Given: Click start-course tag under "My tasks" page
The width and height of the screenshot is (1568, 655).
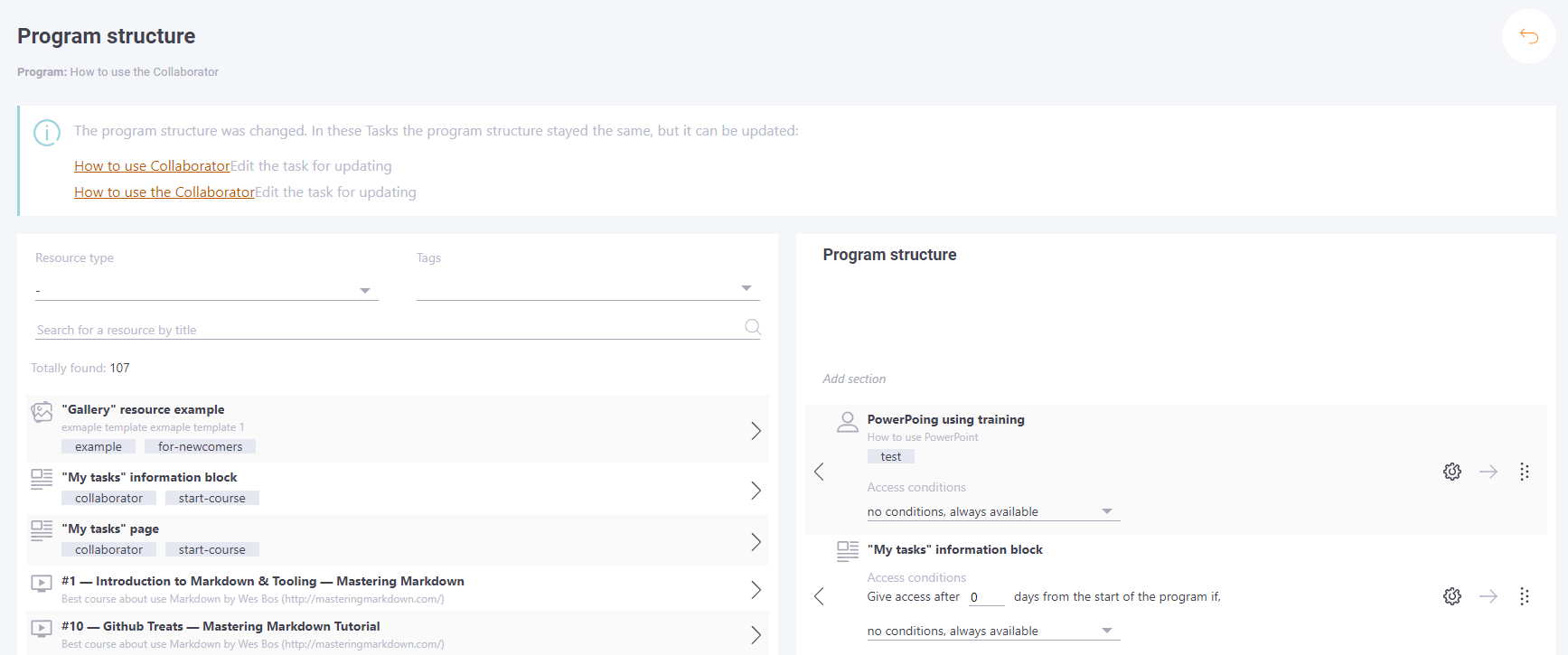Looking at the screenshot, I should (x=211, y=549).
